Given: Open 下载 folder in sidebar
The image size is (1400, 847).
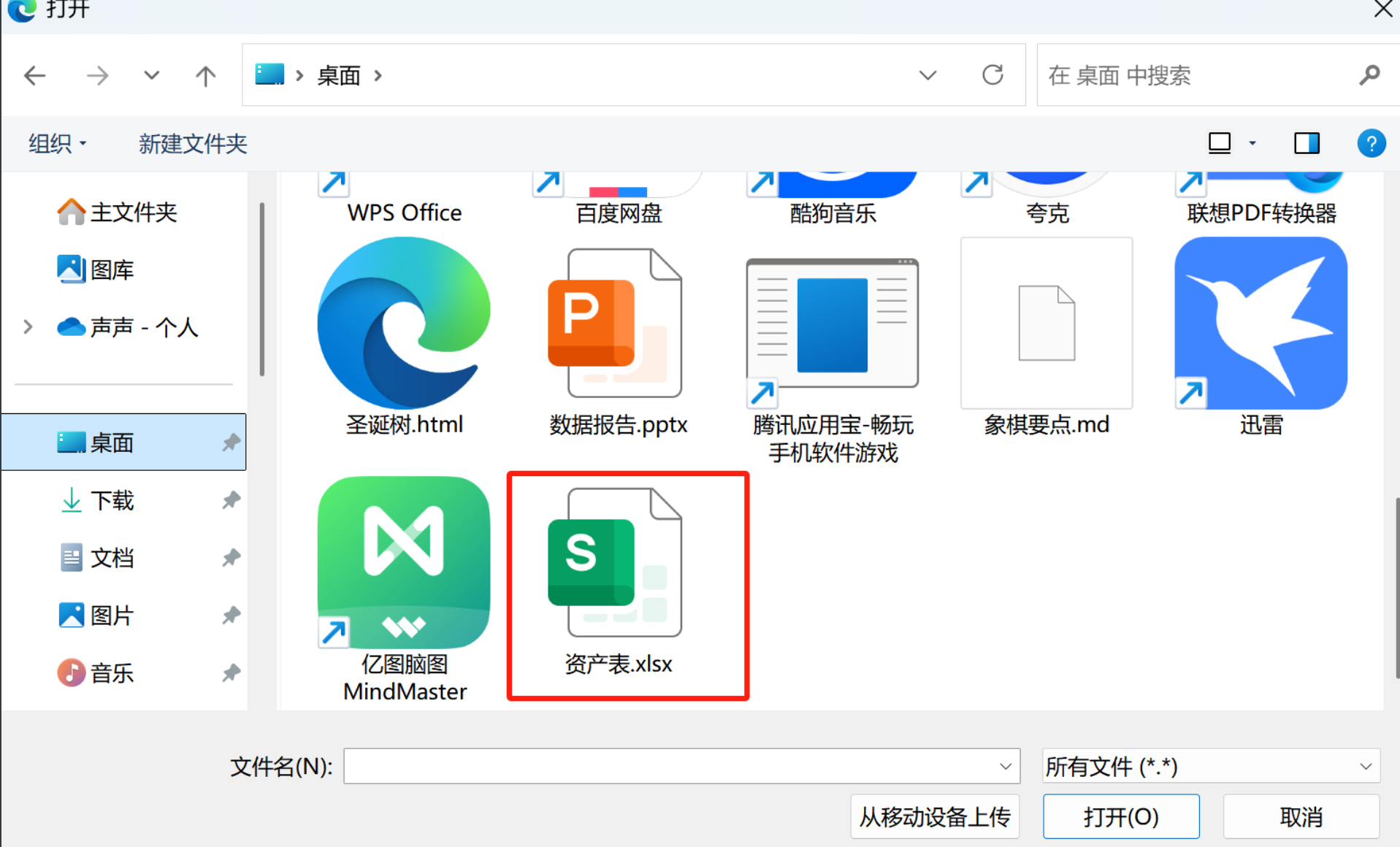Looking at the screenshot, I should click(96, 500).
